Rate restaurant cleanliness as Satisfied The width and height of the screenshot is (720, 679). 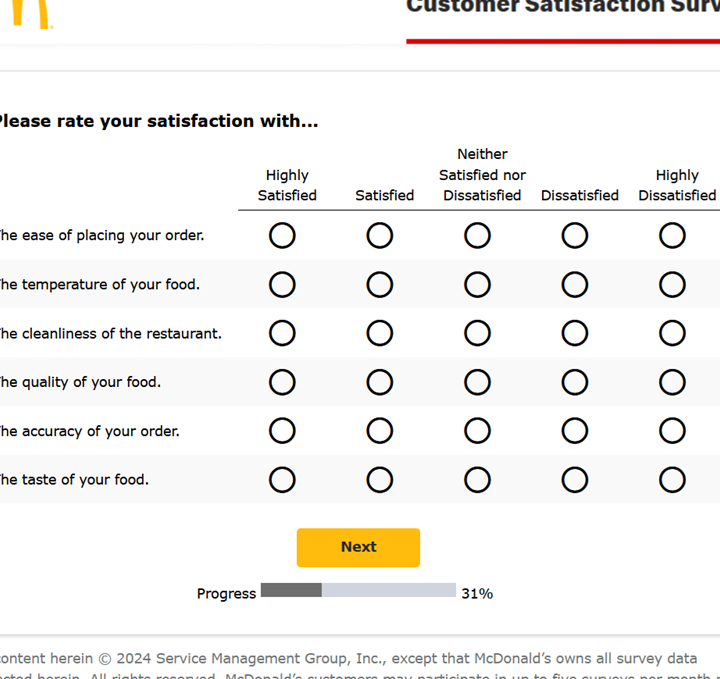point(380,333)
